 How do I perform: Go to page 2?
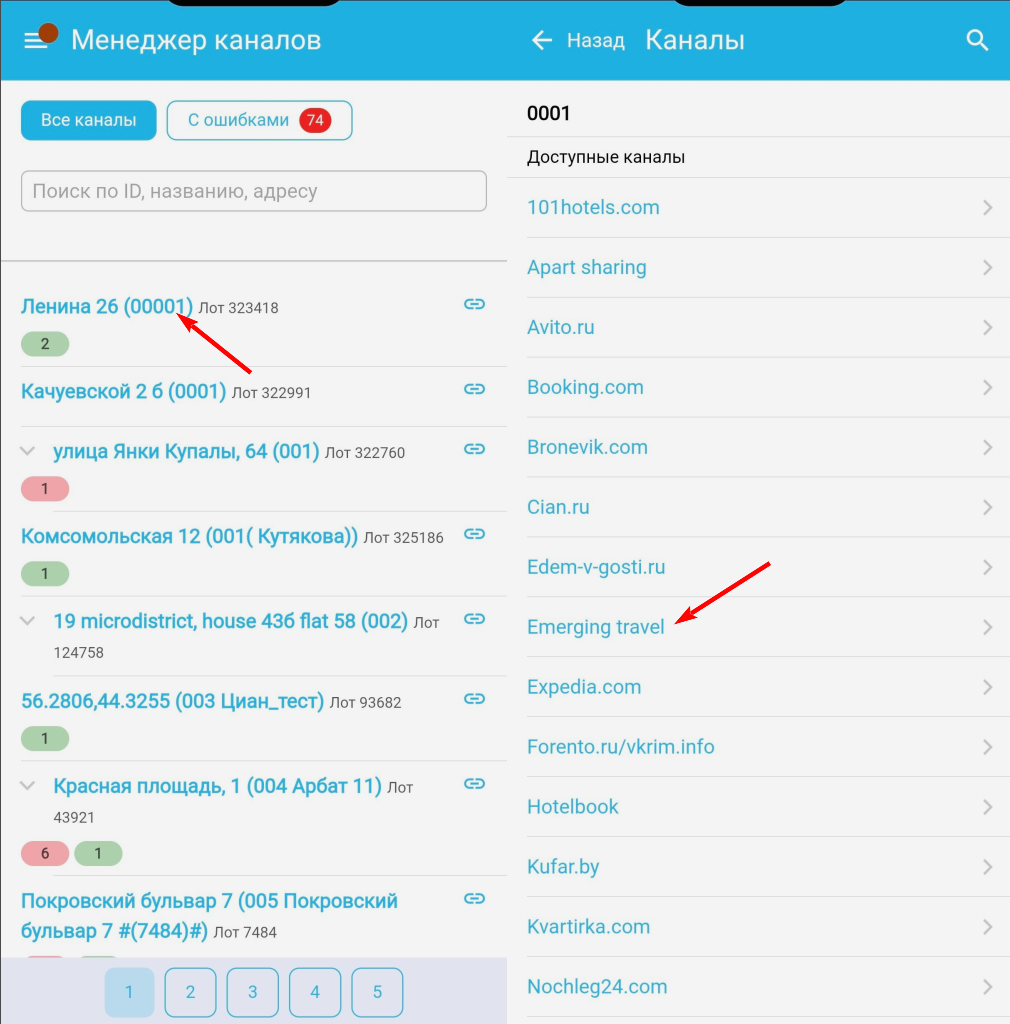tap(190, 992)
